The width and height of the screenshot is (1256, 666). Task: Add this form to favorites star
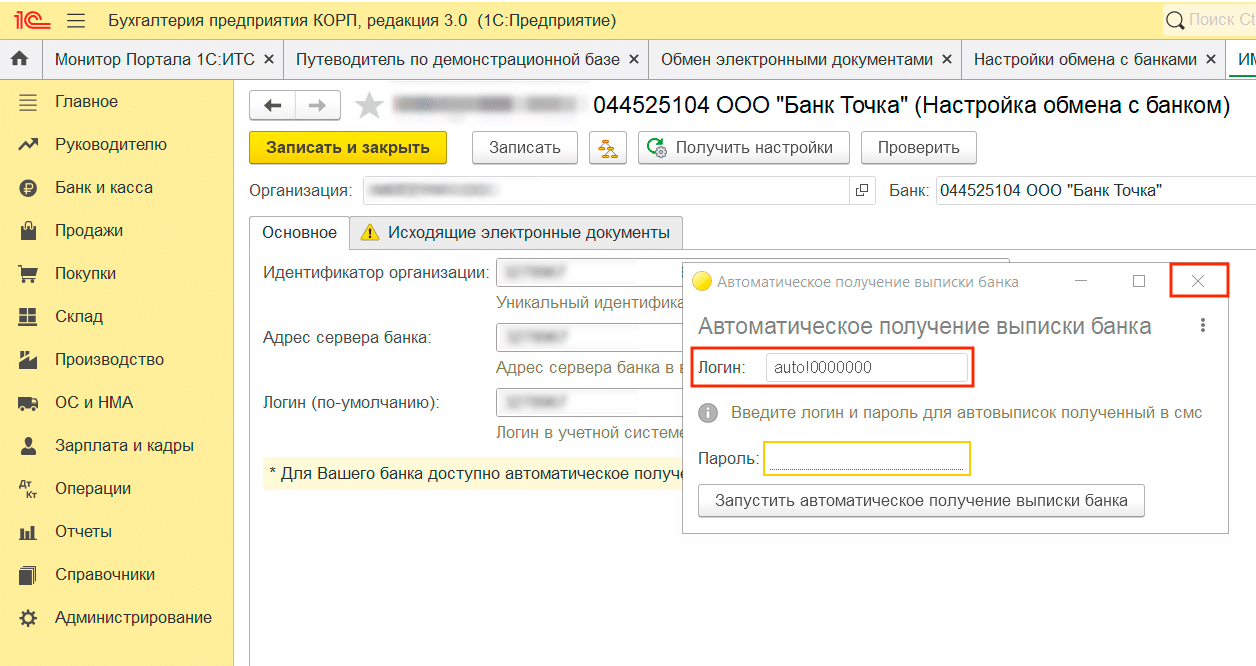369,106
